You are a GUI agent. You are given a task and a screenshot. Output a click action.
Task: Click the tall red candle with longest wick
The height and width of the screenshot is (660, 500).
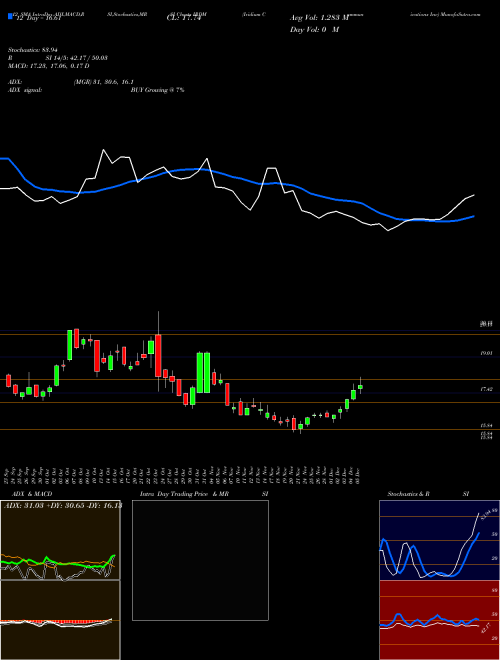click(158, 355)
